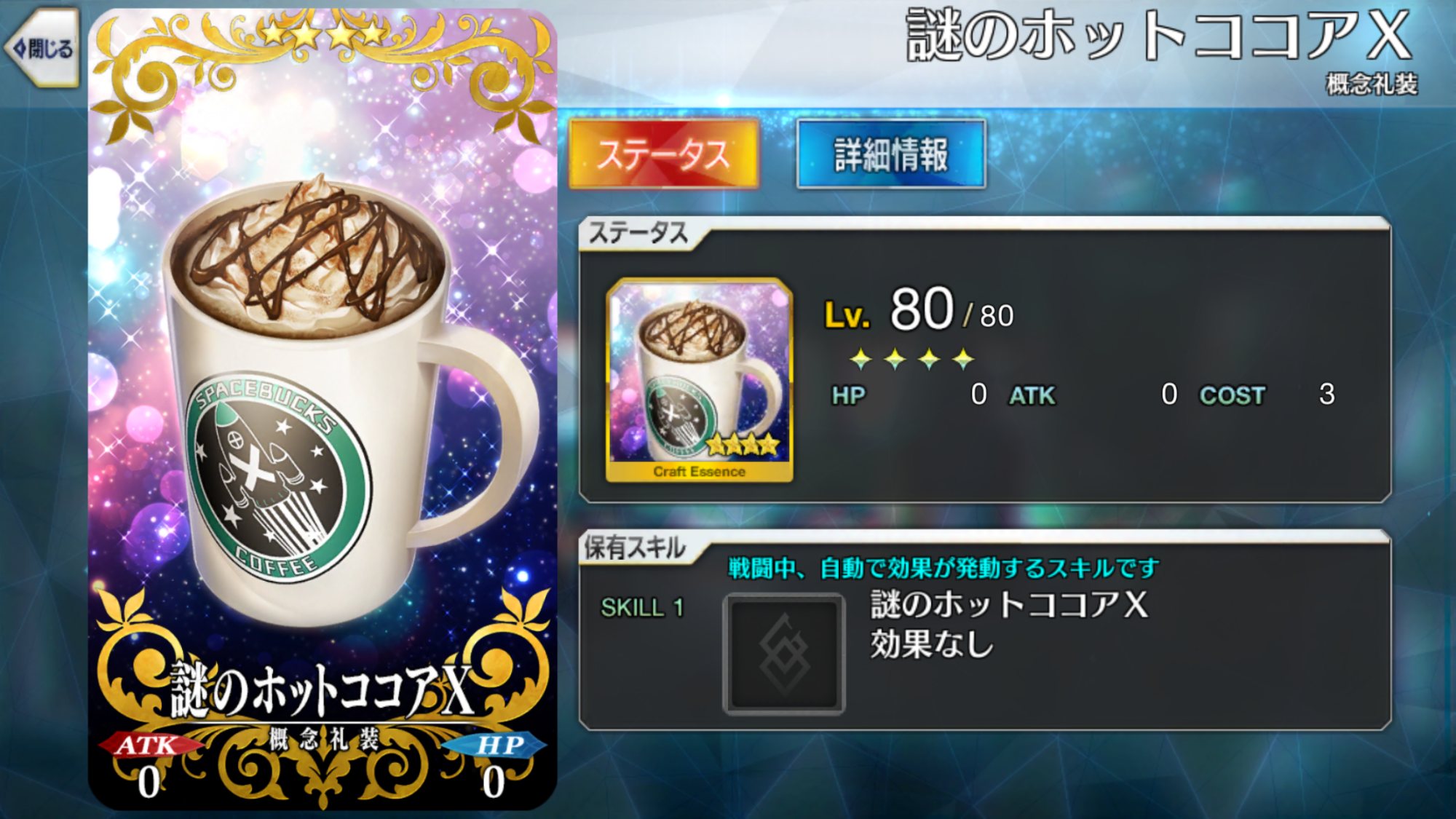The width and height of the screenshot is (1456, 819).
Task: Tap the Craft Essence thumbnail icon
Action: point(699,379)
